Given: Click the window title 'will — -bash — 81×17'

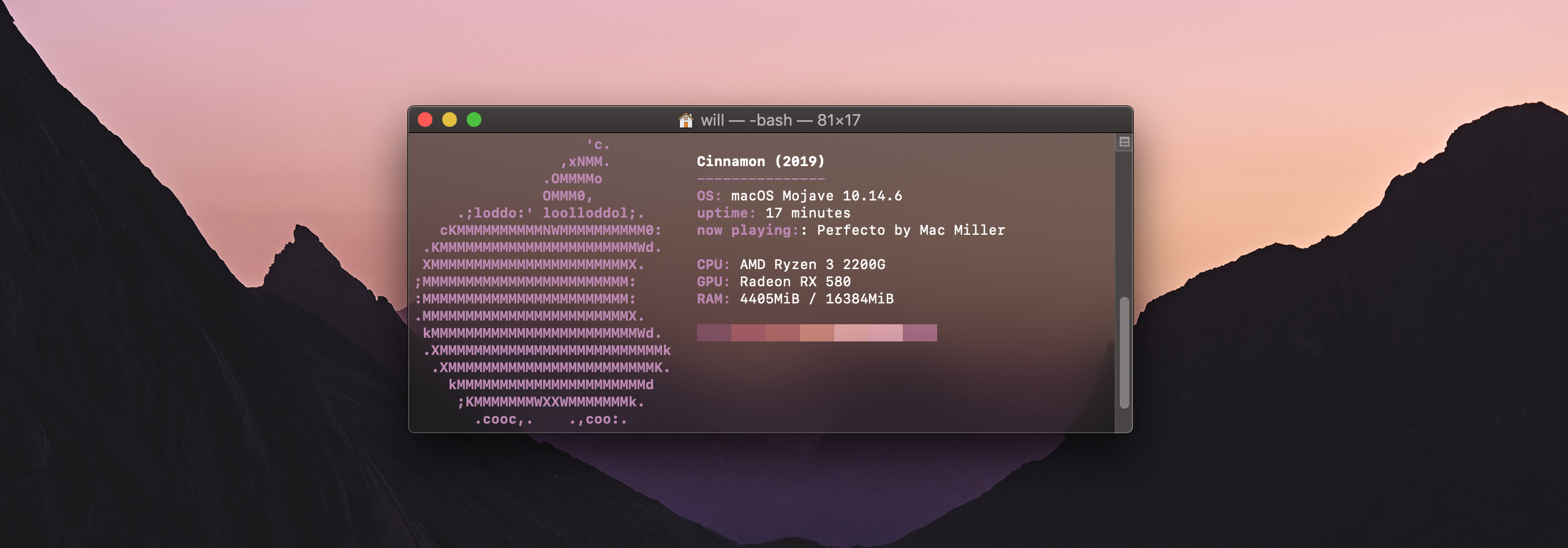Looking at the screenshot, I should pos(780,120).
